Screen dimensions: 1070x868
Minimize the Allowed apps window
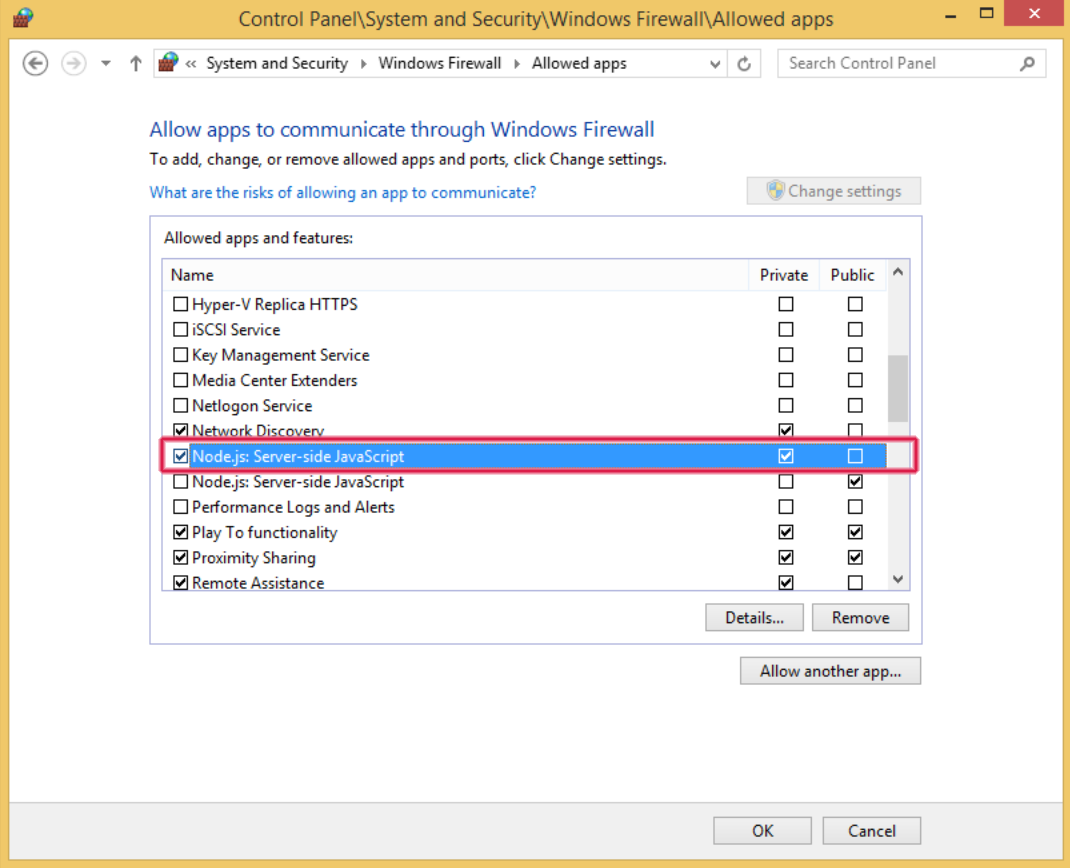[951, 14]
